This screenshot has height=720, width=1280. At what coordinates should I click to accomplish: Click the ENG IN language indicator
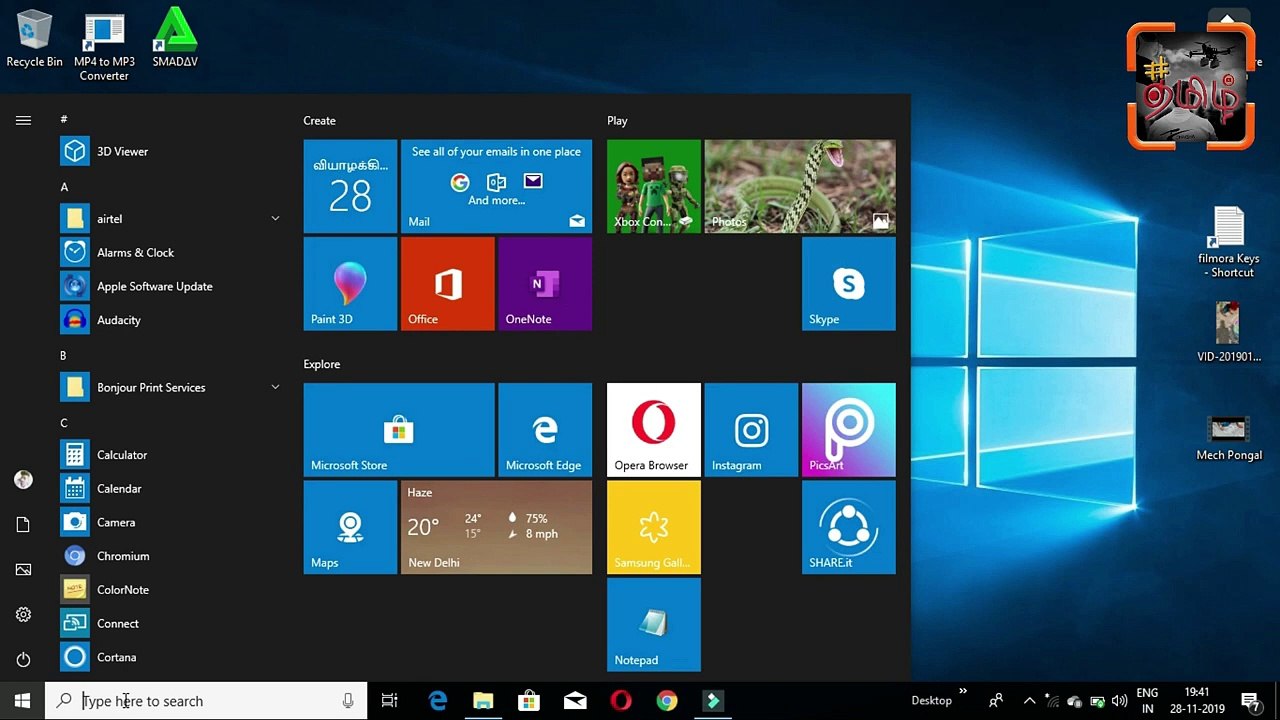click(1148, 701)
